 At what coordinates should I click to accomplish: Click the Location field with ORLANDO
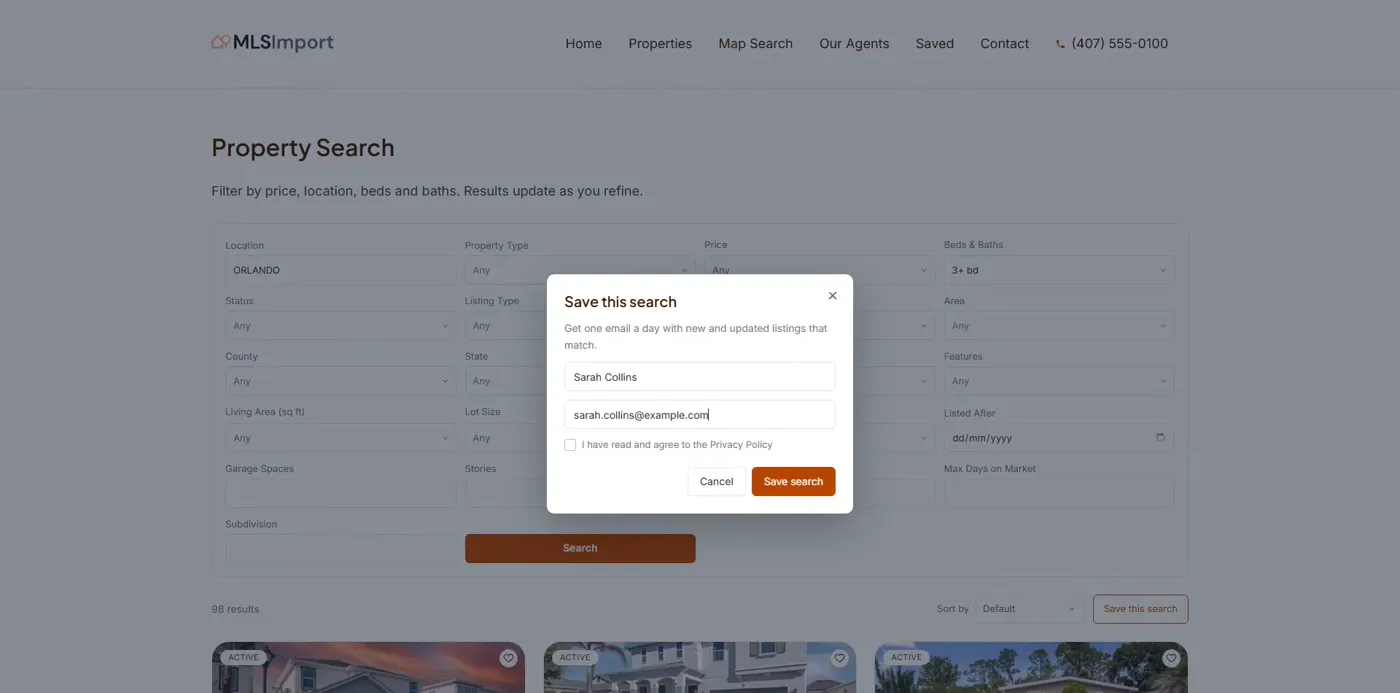(340, 270)
